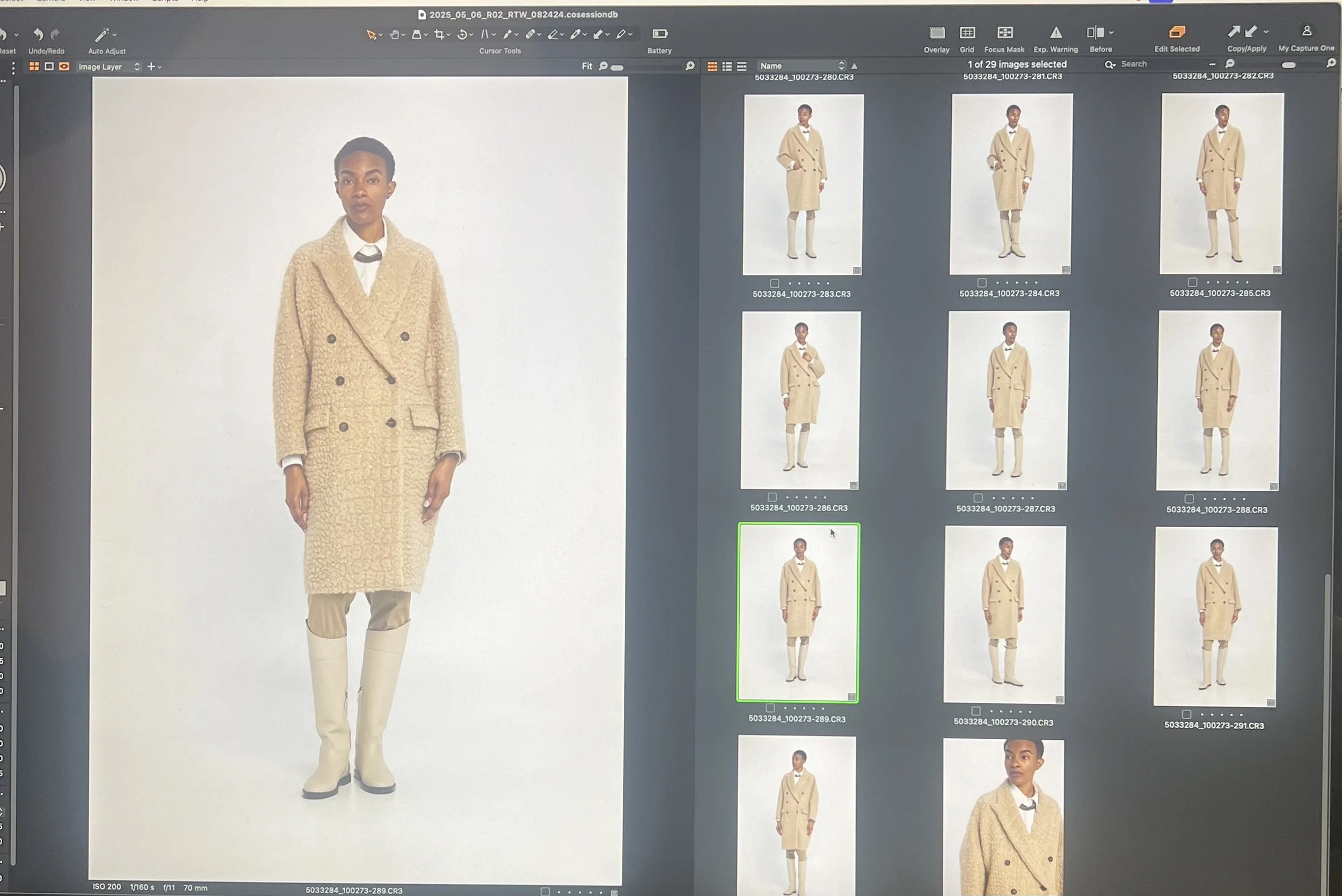This screenshot has height=896, width=1342.
Task: Zoom out the viewer with the minus magnifier
Action: coord(603,66)
